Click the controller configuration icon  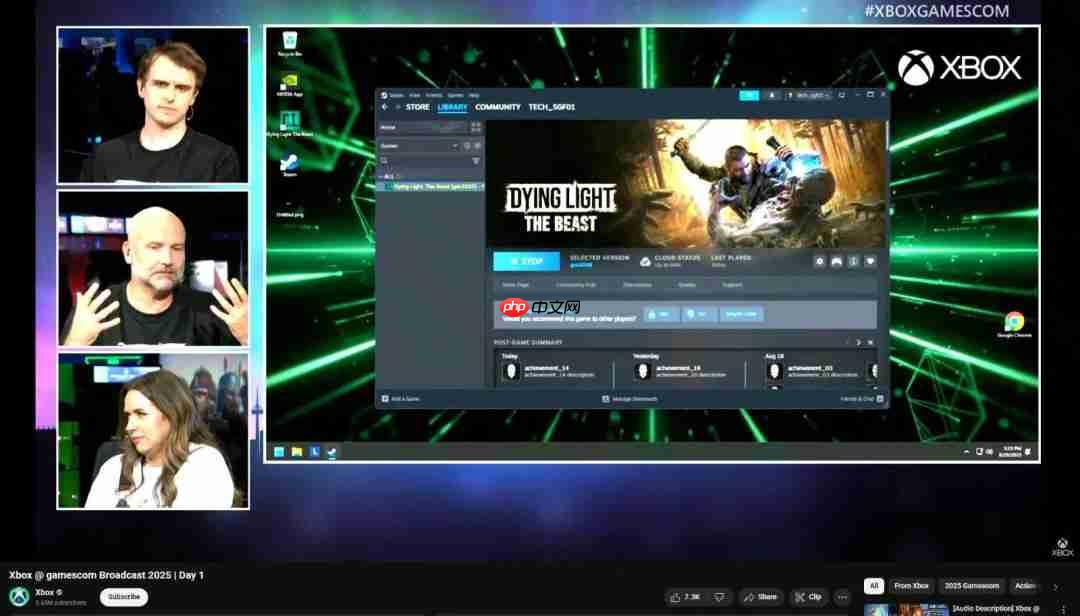[x=836, y=261]
